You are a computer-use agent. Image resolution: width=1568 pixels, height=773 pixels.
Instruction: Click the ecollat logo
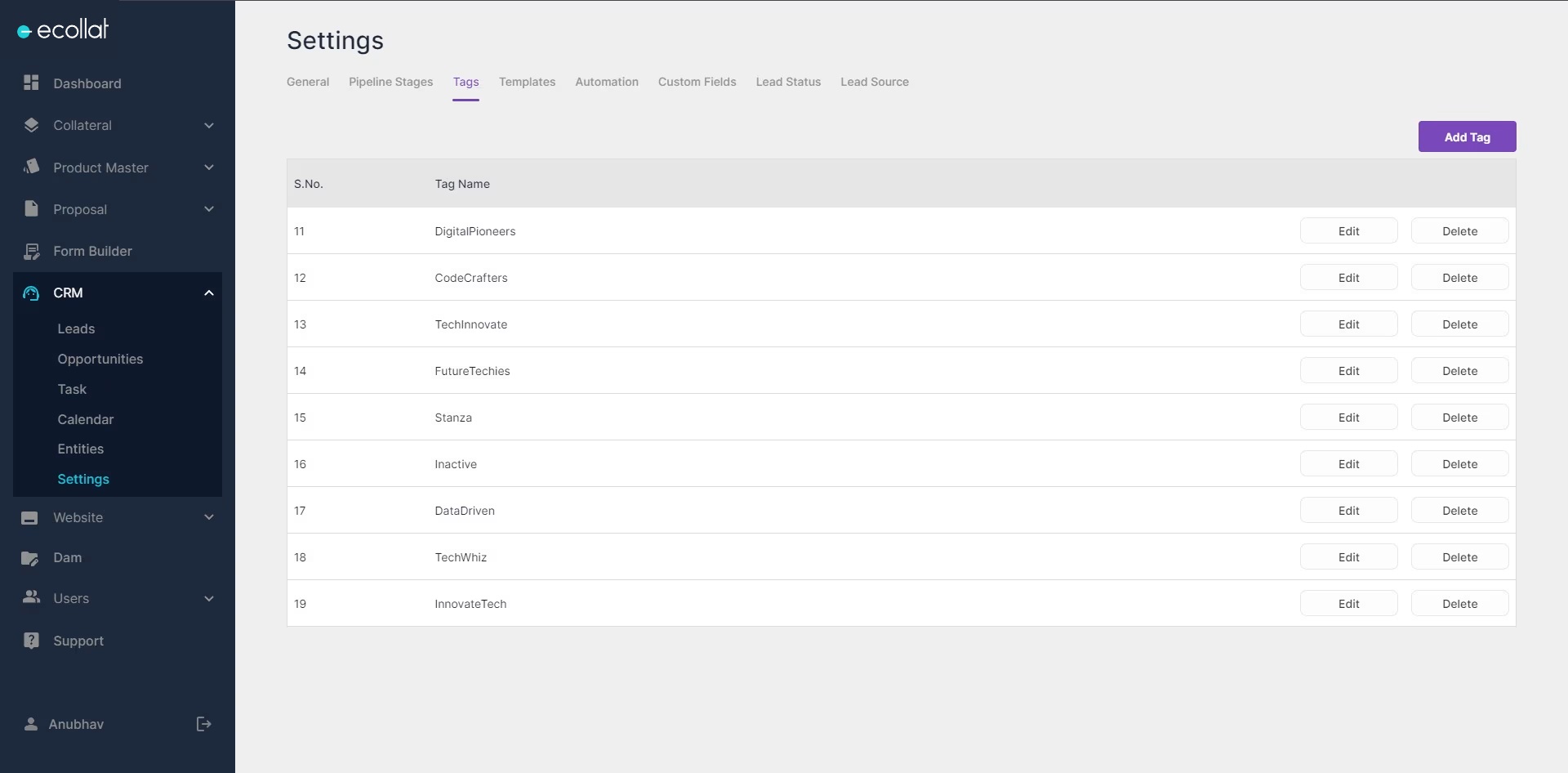tap(63, 30)
